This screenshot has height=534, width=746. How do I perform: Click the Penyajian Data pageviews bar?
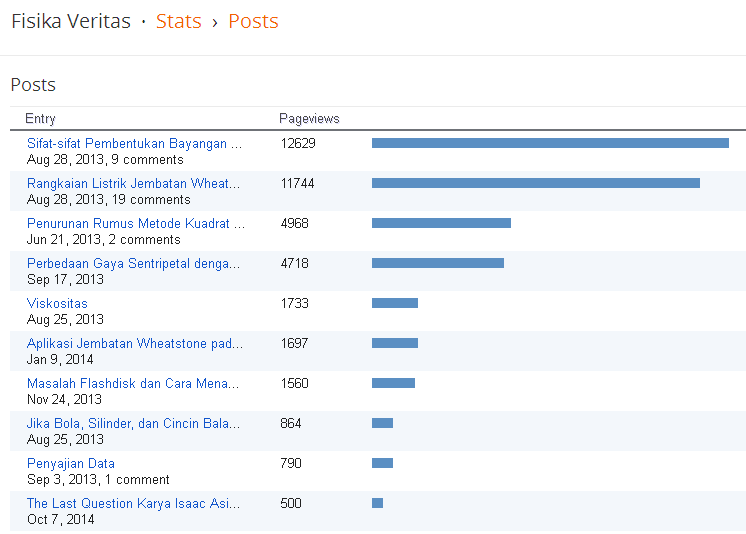point(383,463)
